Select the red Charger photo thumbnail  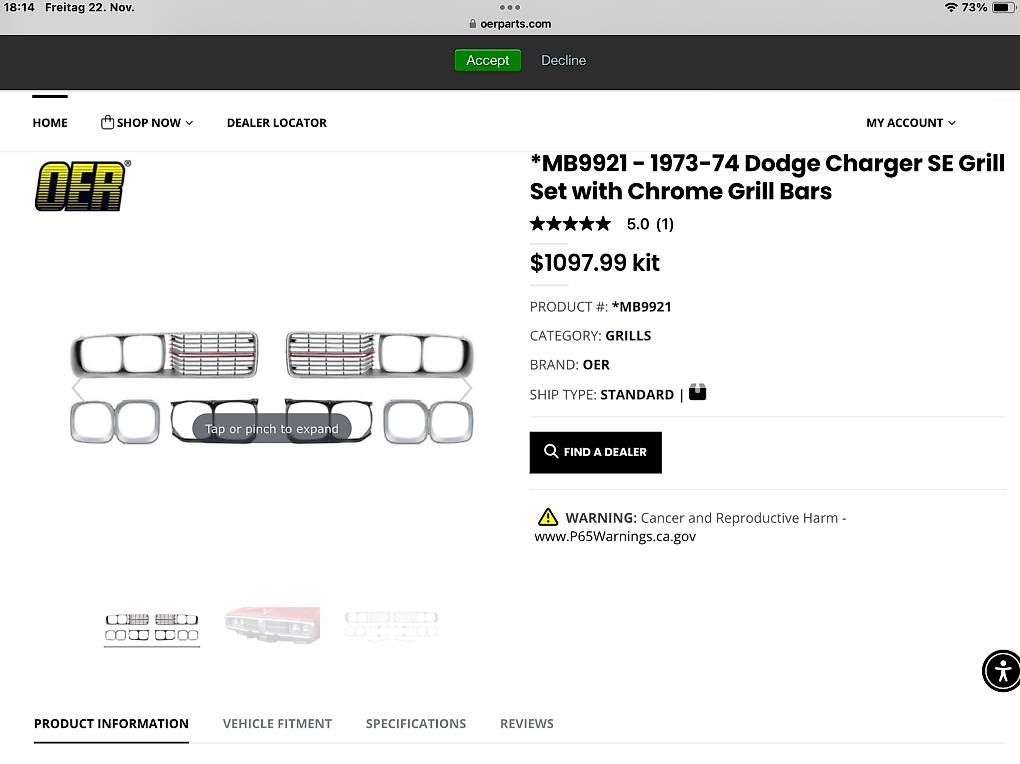tap(272, 626)
